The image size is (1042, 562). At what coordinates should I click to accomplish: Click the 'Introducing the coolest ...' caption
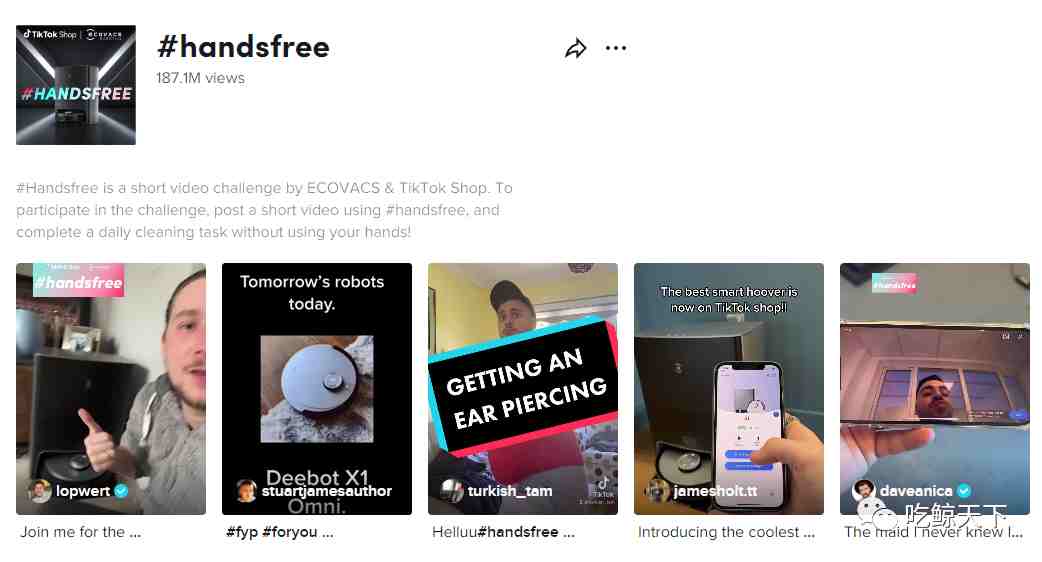(x=726, y=532)
